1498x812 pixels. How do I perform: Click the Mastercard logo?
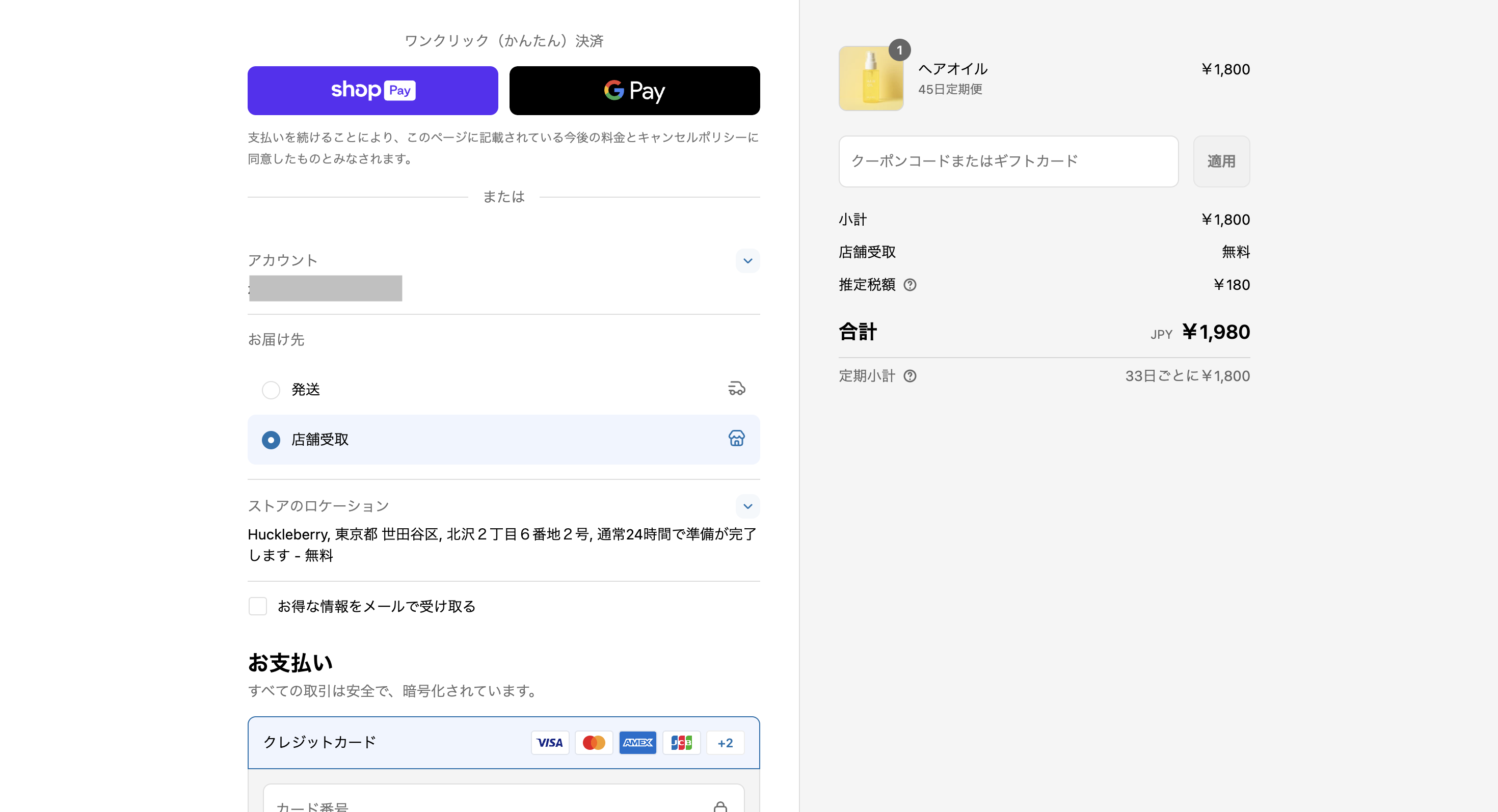click(x=594, y=743)
